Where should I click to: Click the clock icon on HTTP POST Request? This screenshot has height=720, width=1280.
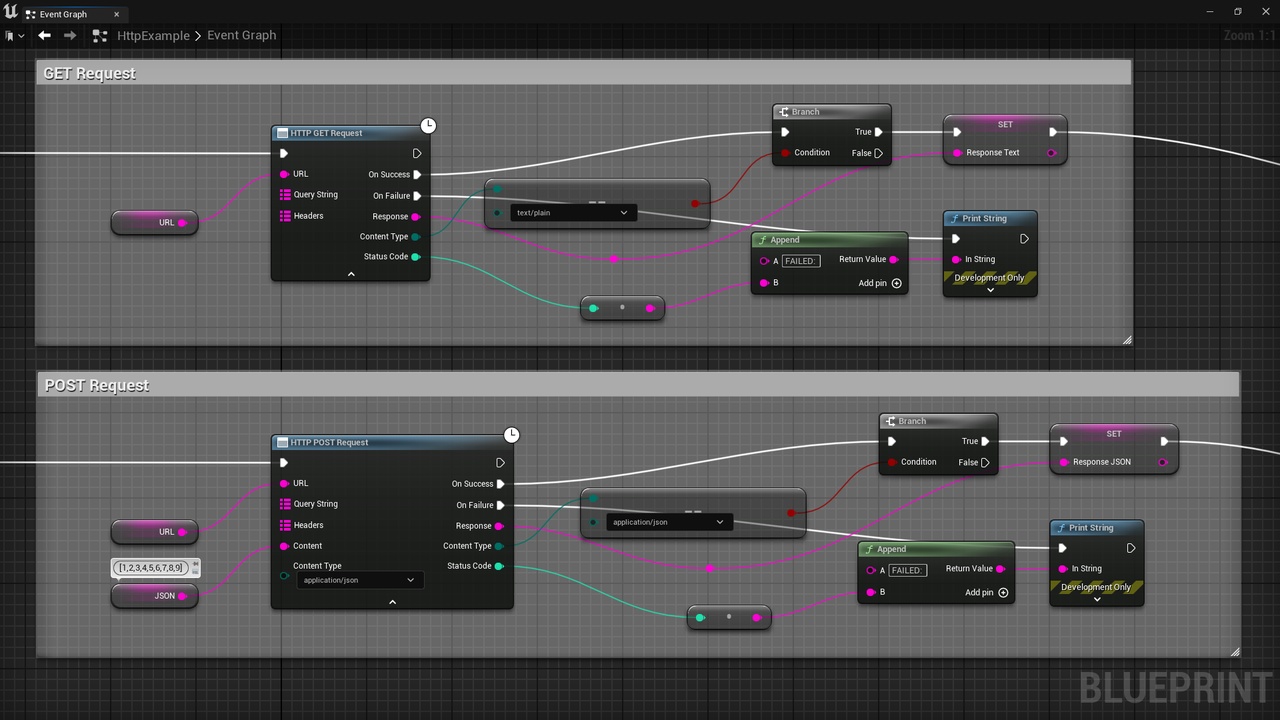click(x=511, y=435)
